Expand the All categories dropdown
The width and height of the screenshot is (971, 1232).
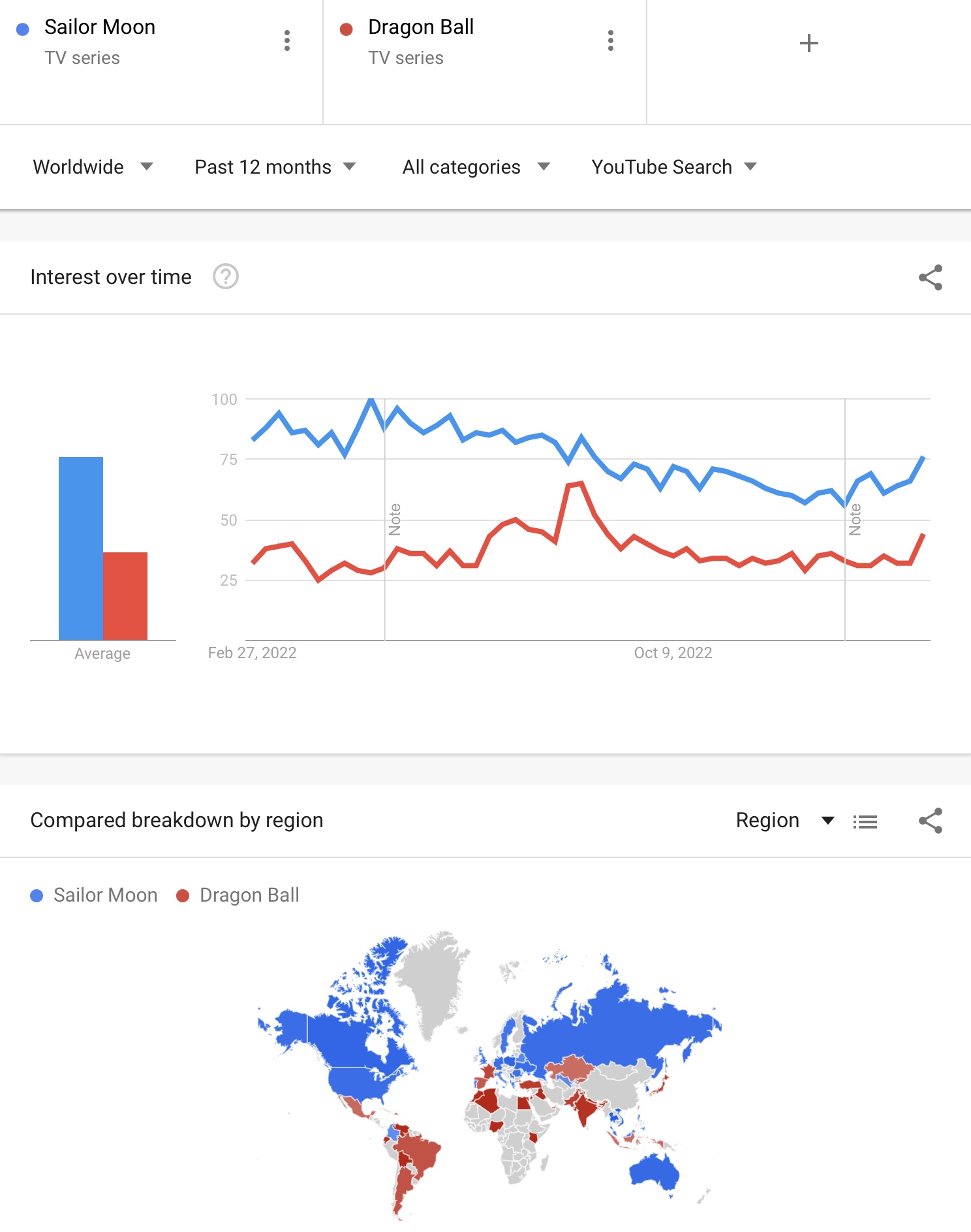tap(476, 167)
